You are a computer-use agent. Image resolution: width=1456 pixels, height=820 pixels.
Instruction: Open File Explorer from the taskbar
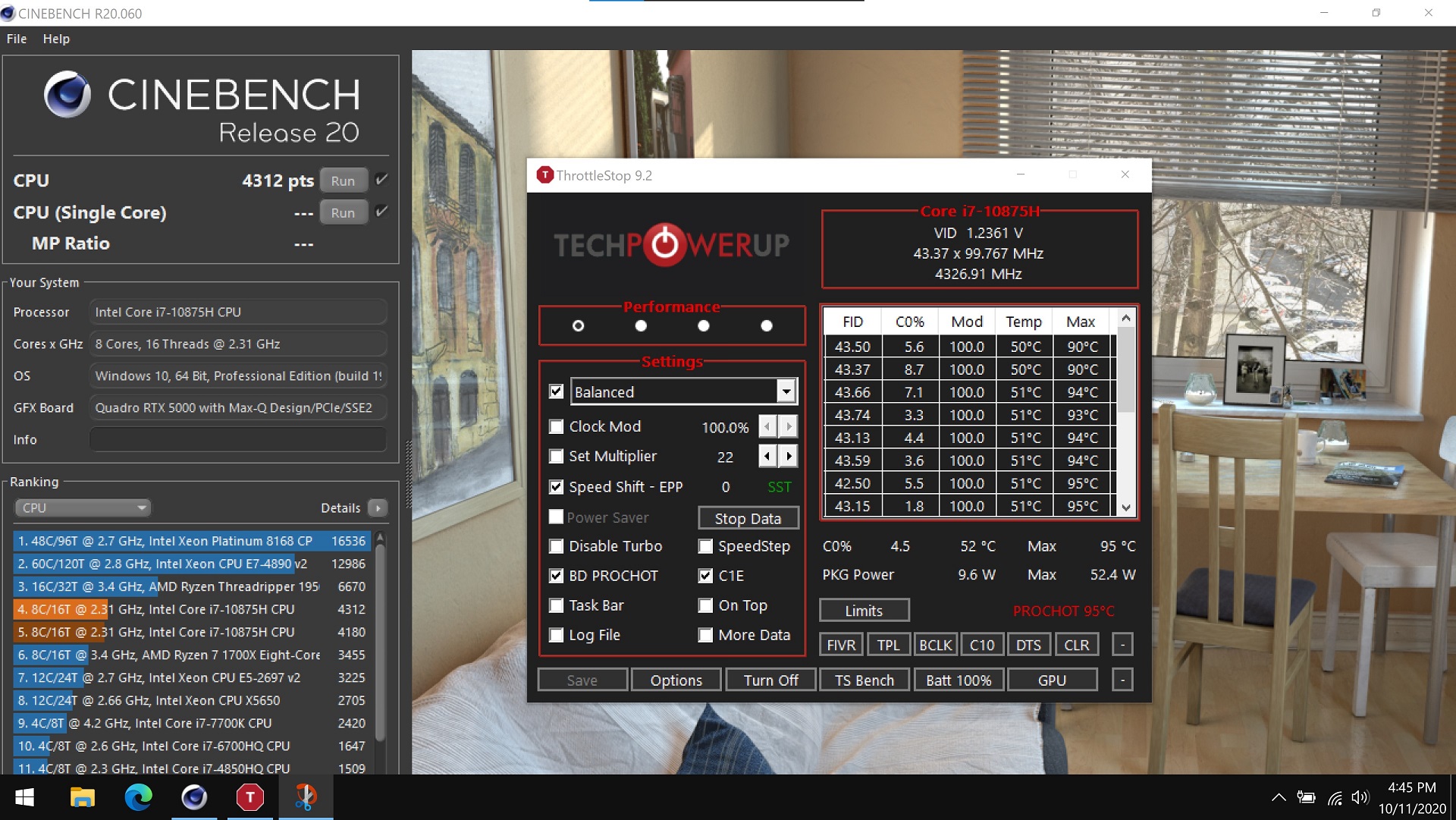click(x=82, y=797)
